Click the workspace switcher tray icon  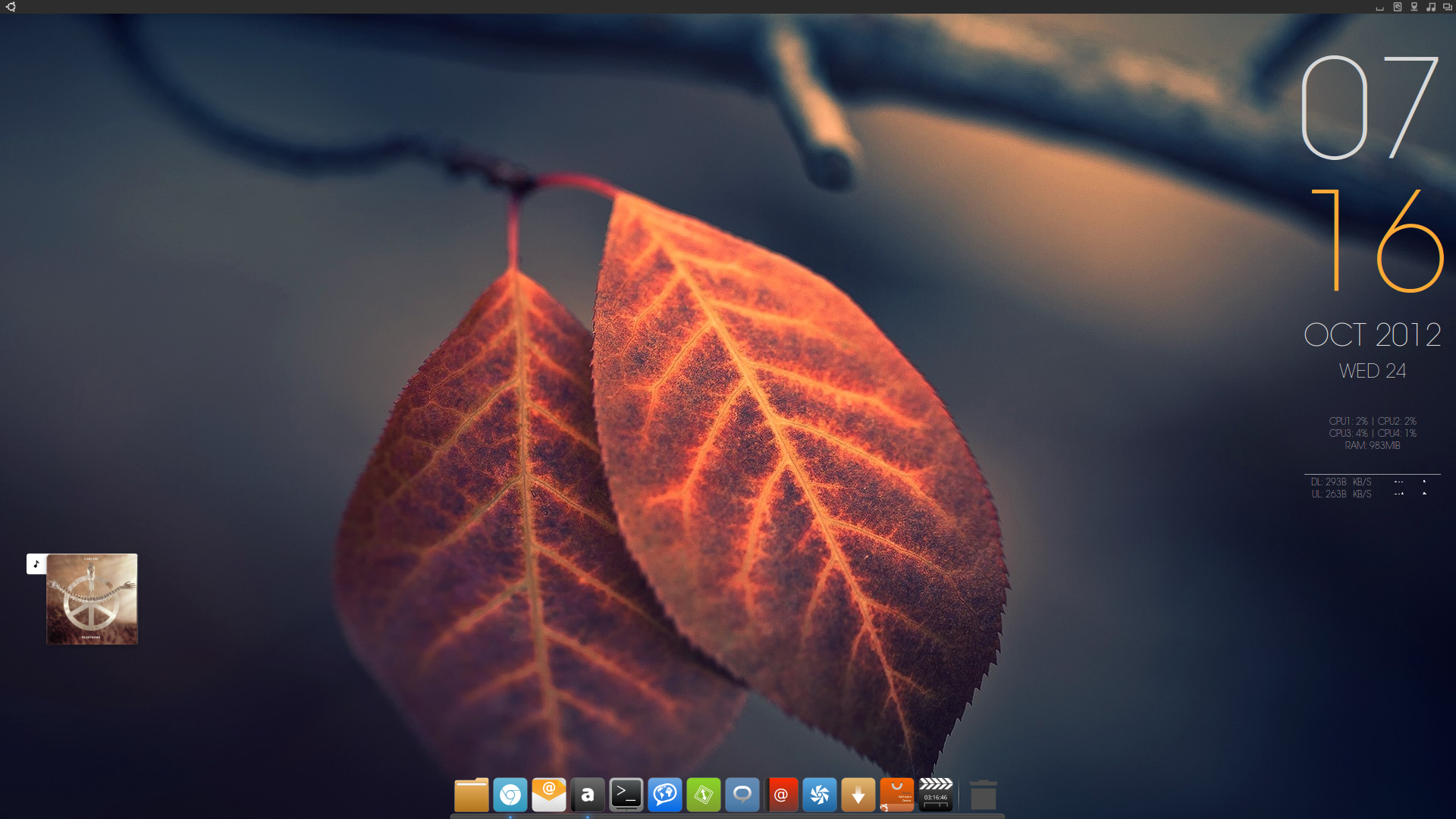click(x=1448, y=7)
